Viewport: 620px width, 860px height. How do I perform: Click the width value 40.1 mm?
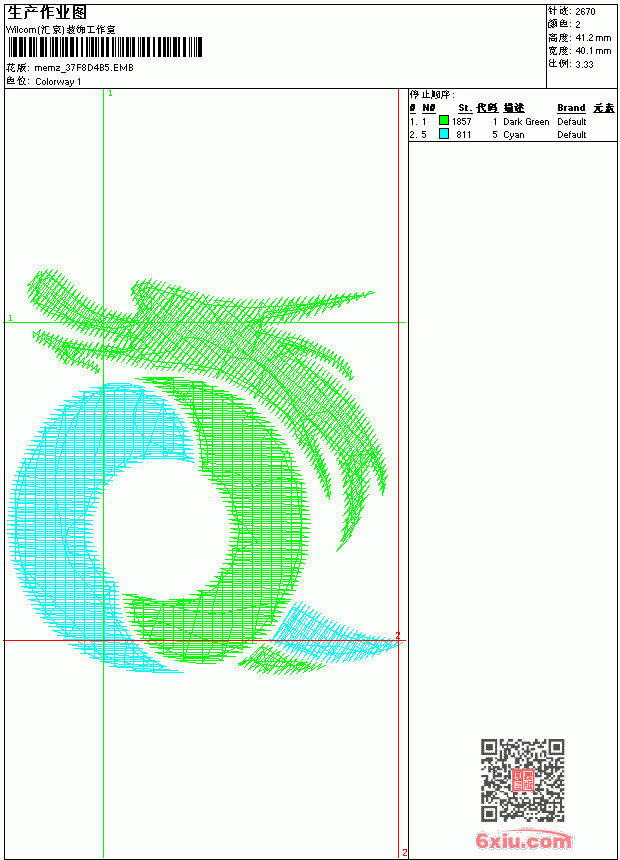tap(593, 51)
